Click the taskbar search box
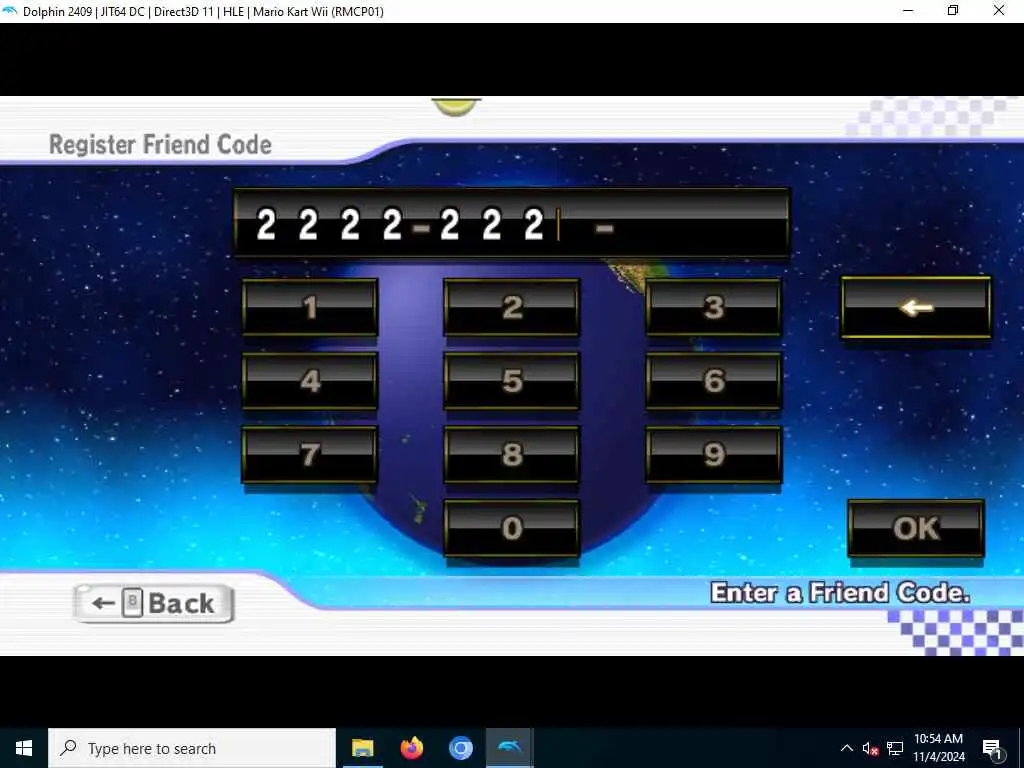1024x768 pixels. (192, 748)
